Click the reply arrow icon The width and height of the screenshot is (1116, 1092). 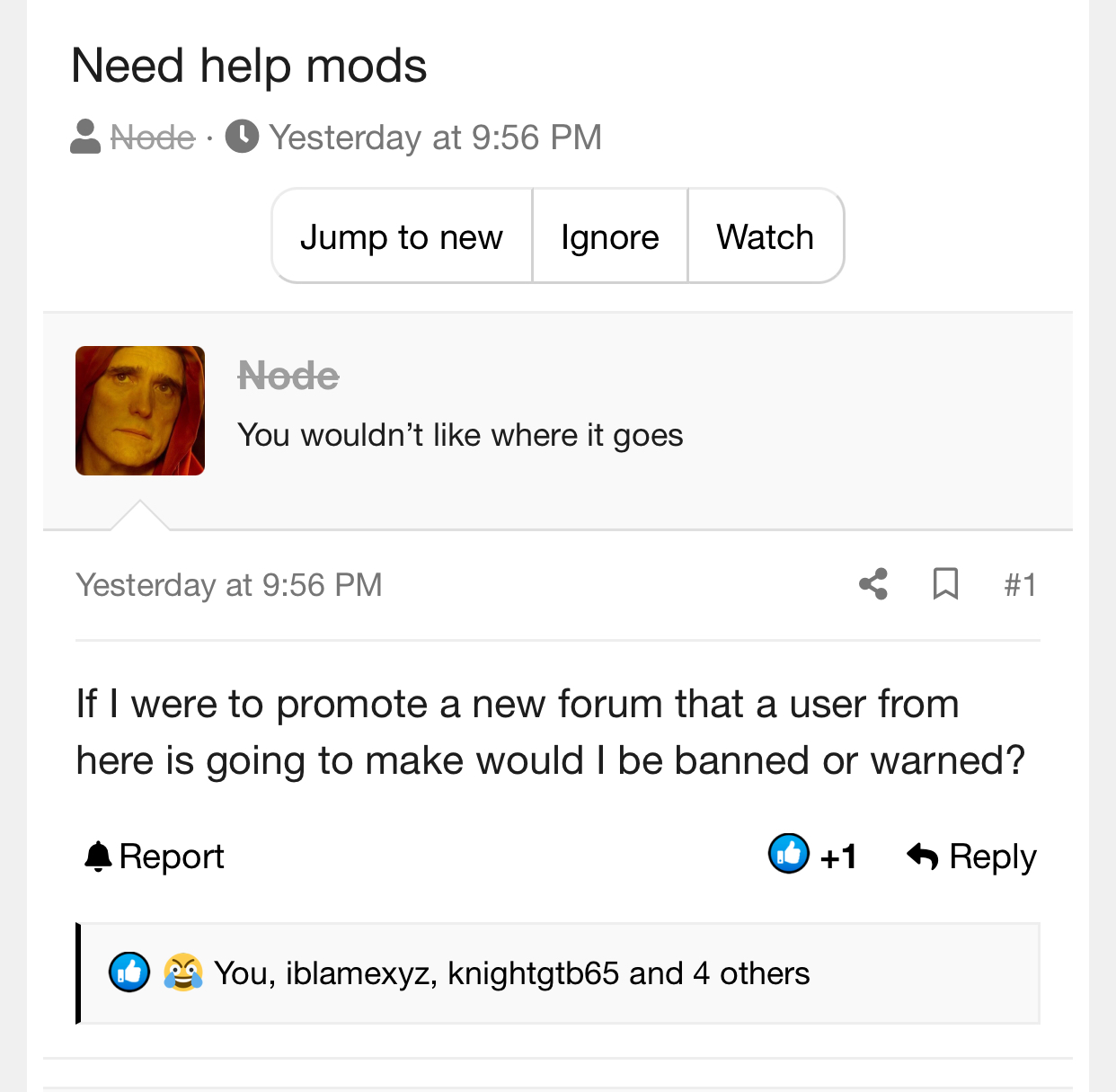[923, 857]
